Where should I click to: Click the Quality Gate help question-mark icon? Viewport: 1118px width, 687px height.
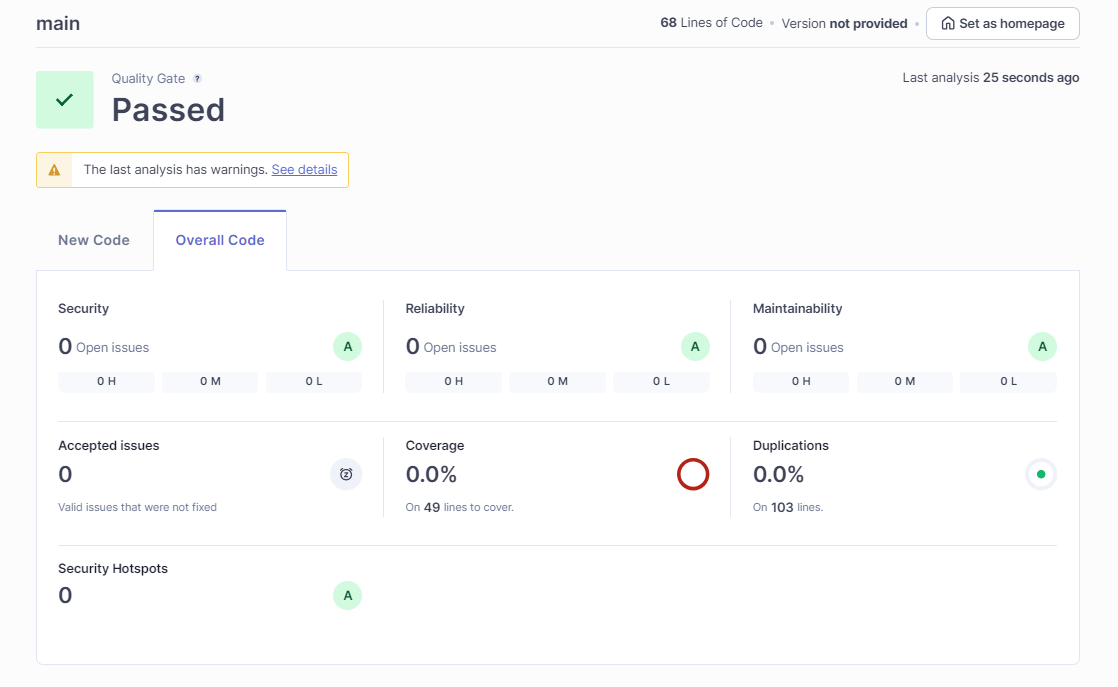pyautogui.click(x=197, y=79)
